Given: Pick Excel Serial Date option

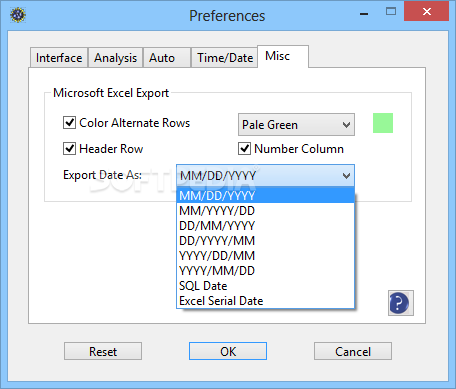Looking at the screenshot, I should pos(265,301).
